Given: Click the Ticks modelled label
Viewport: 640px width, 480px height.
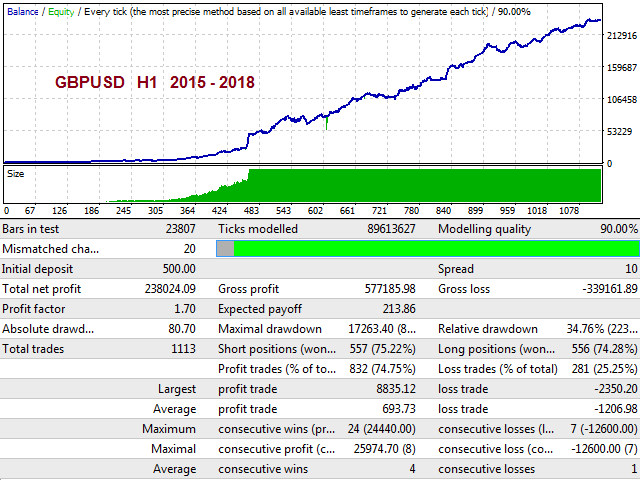Looking at the screenshot, I should coord(258,229).
